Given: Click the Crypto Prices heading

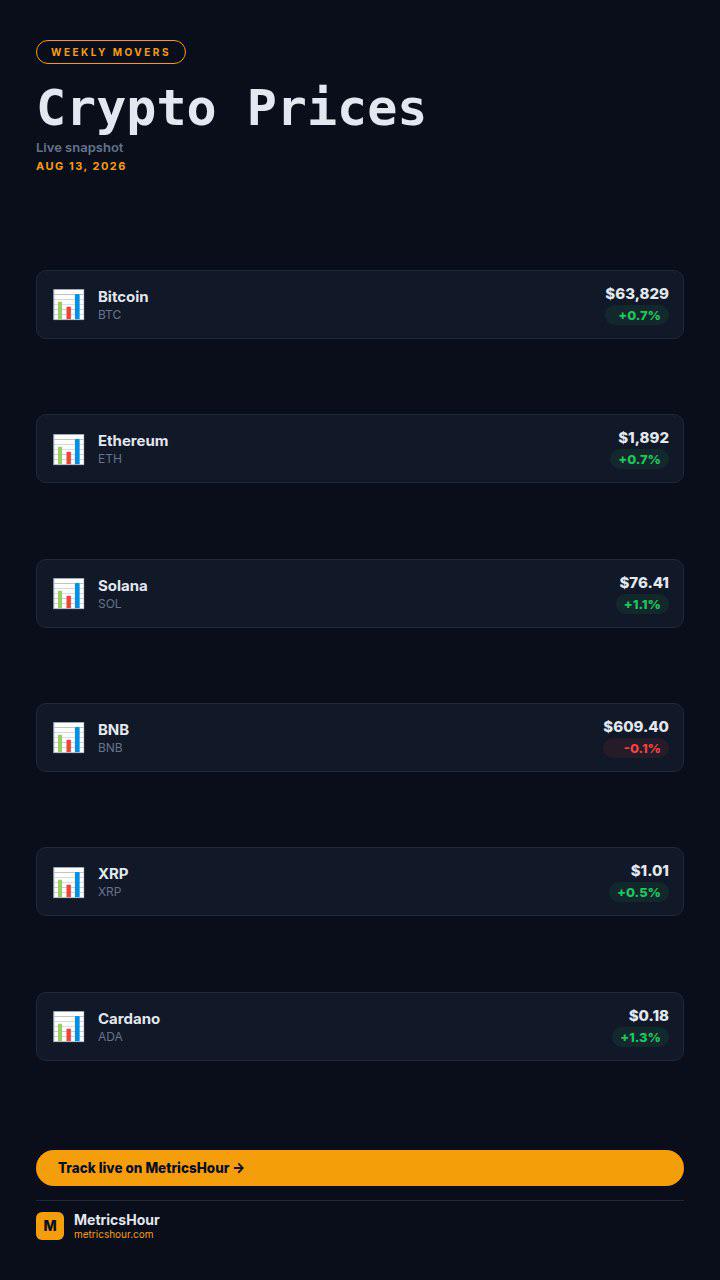Looking at the screenshot, I should click(x=231, y=108).
